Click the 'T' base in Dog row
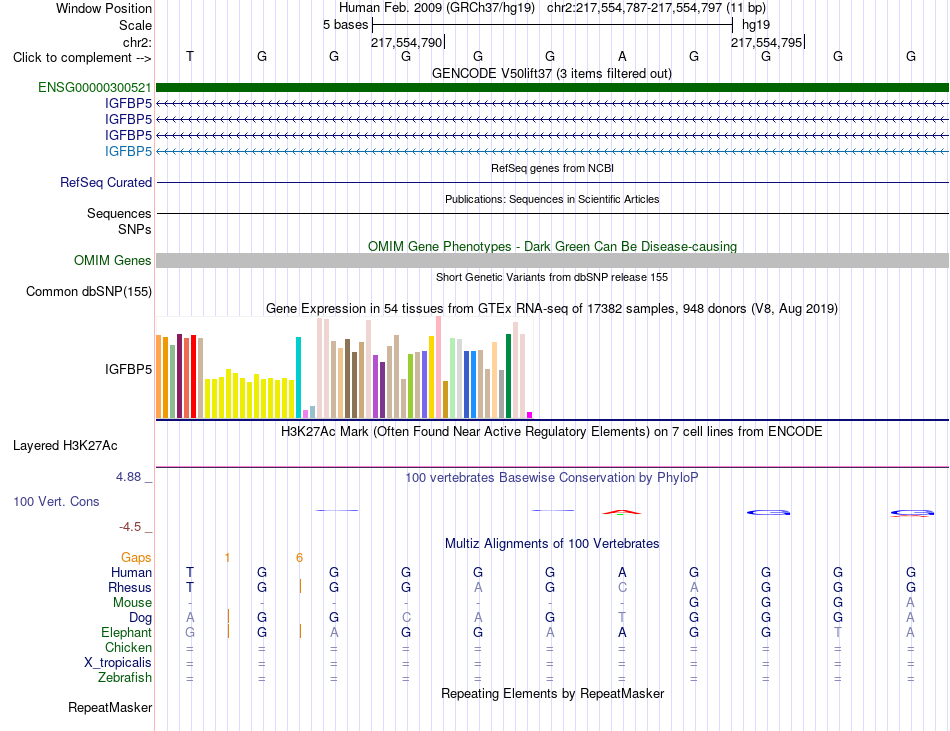This screenshot has width=950, height=731. click(x=622, y=618)
